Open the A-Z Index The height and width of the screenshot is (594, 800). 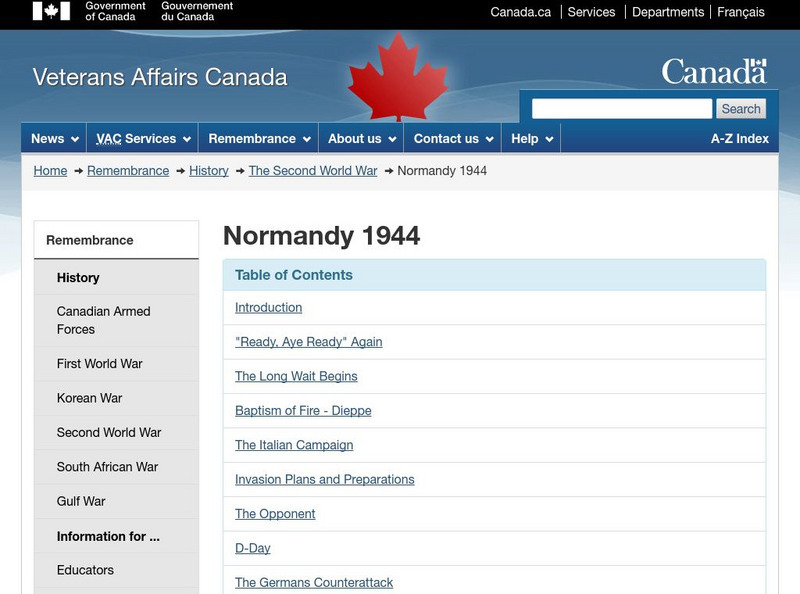pos(739,138)
